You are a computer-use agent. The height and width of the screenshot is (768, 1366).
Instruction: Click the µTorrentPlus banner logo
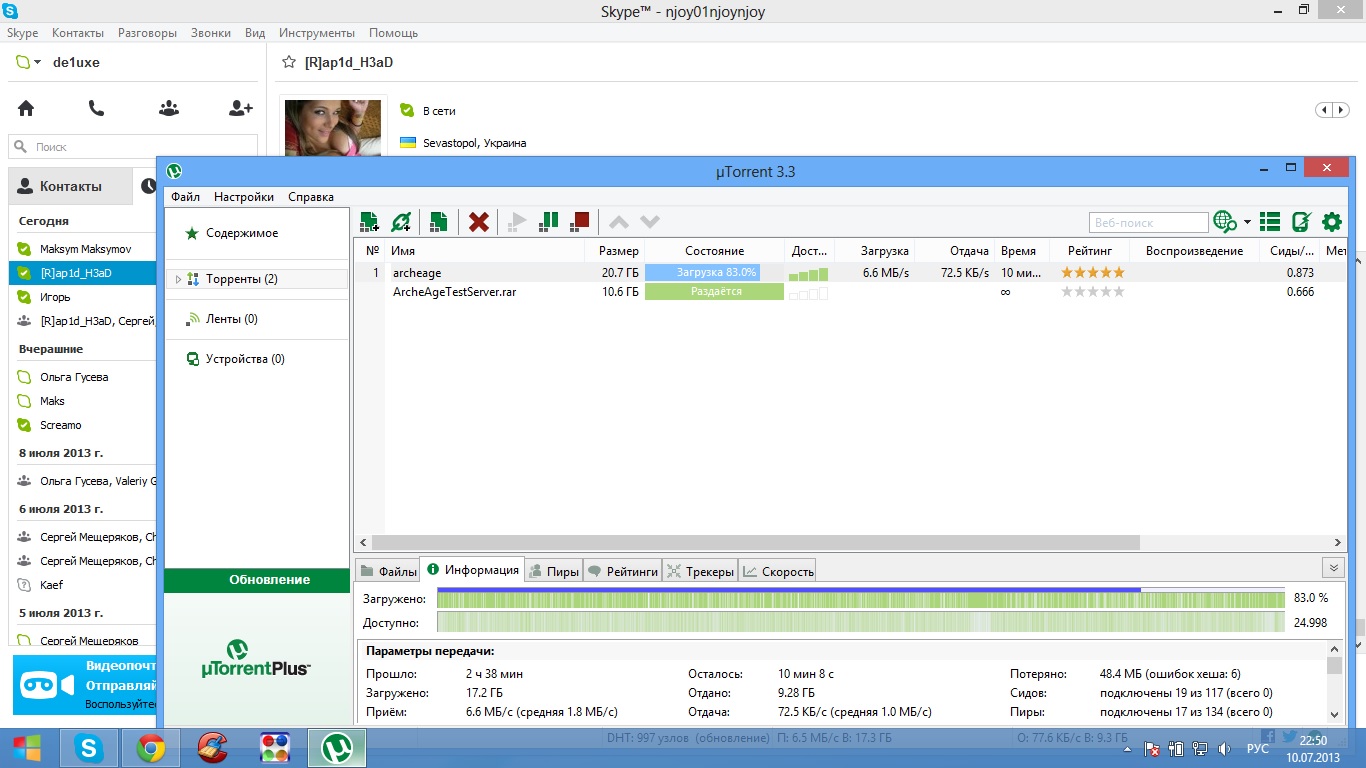pyautogui.click(x=256, y=658)
